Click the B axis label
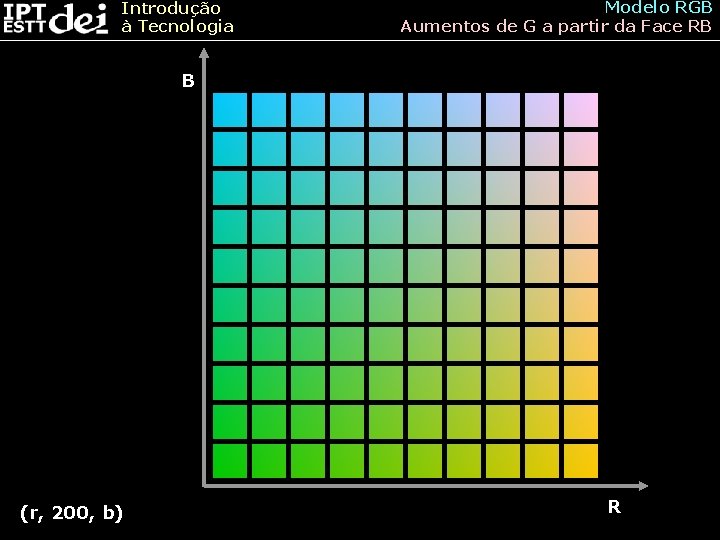 click(188, 81)
